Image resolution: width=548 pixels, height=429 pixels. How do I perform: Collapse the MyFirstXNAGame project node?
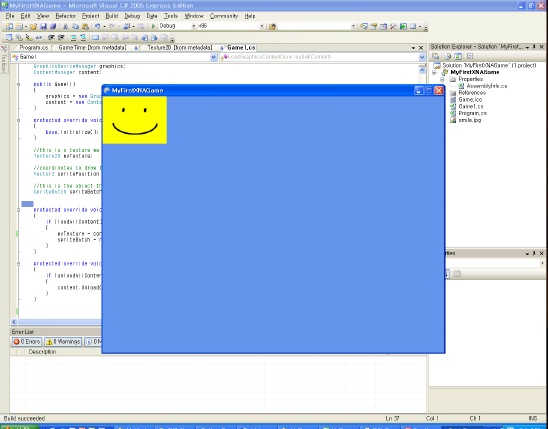point(434,72)
